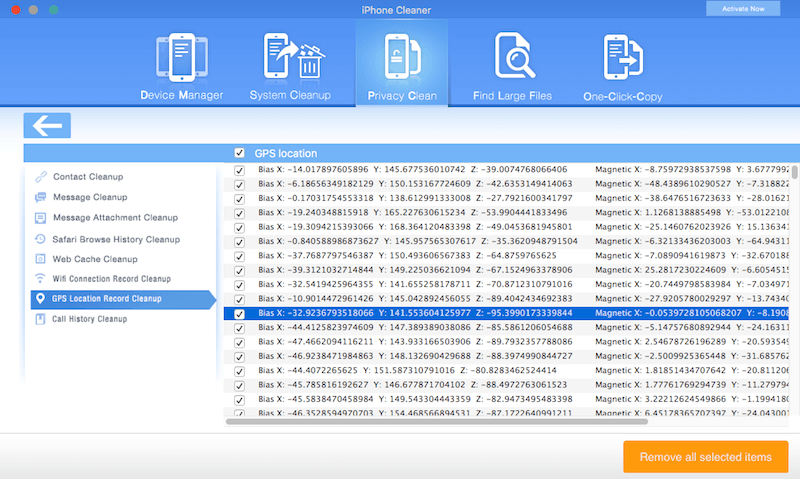Click the vertical scrollbar thumb of the list

coord(794,171)
